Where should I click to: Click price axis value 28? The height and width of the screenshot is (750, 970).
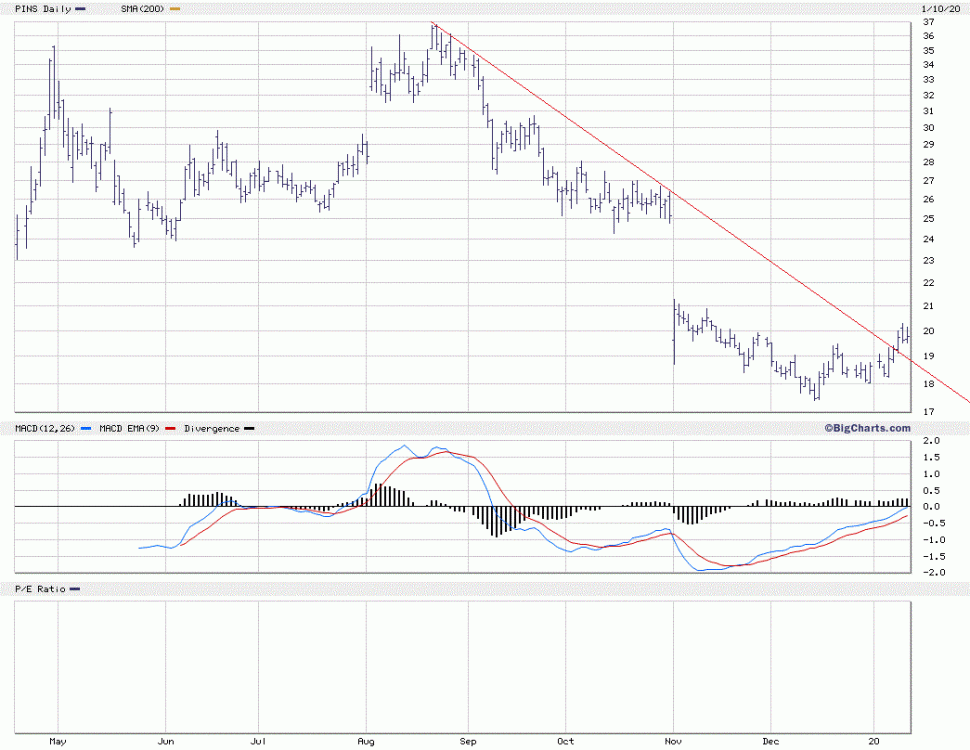[x=929, y=162]
